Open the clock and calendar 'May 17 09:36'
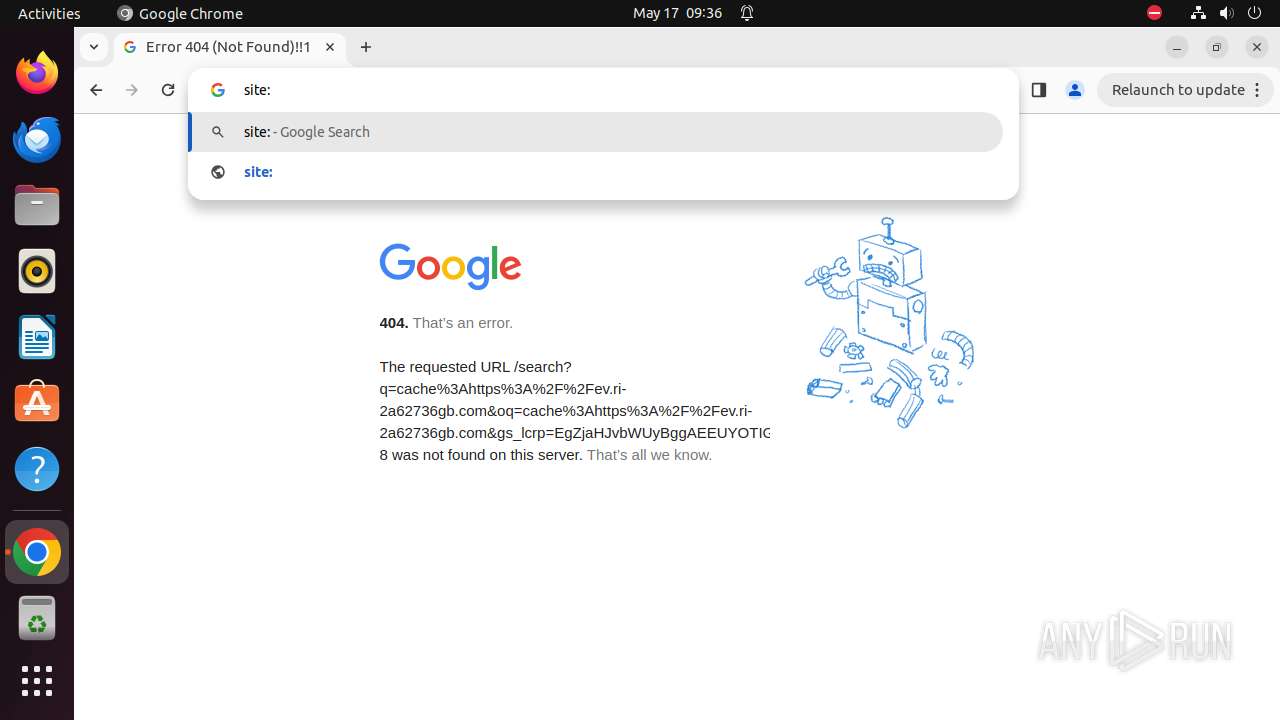This screenshot has height=720, width=1280. point(677,13)
